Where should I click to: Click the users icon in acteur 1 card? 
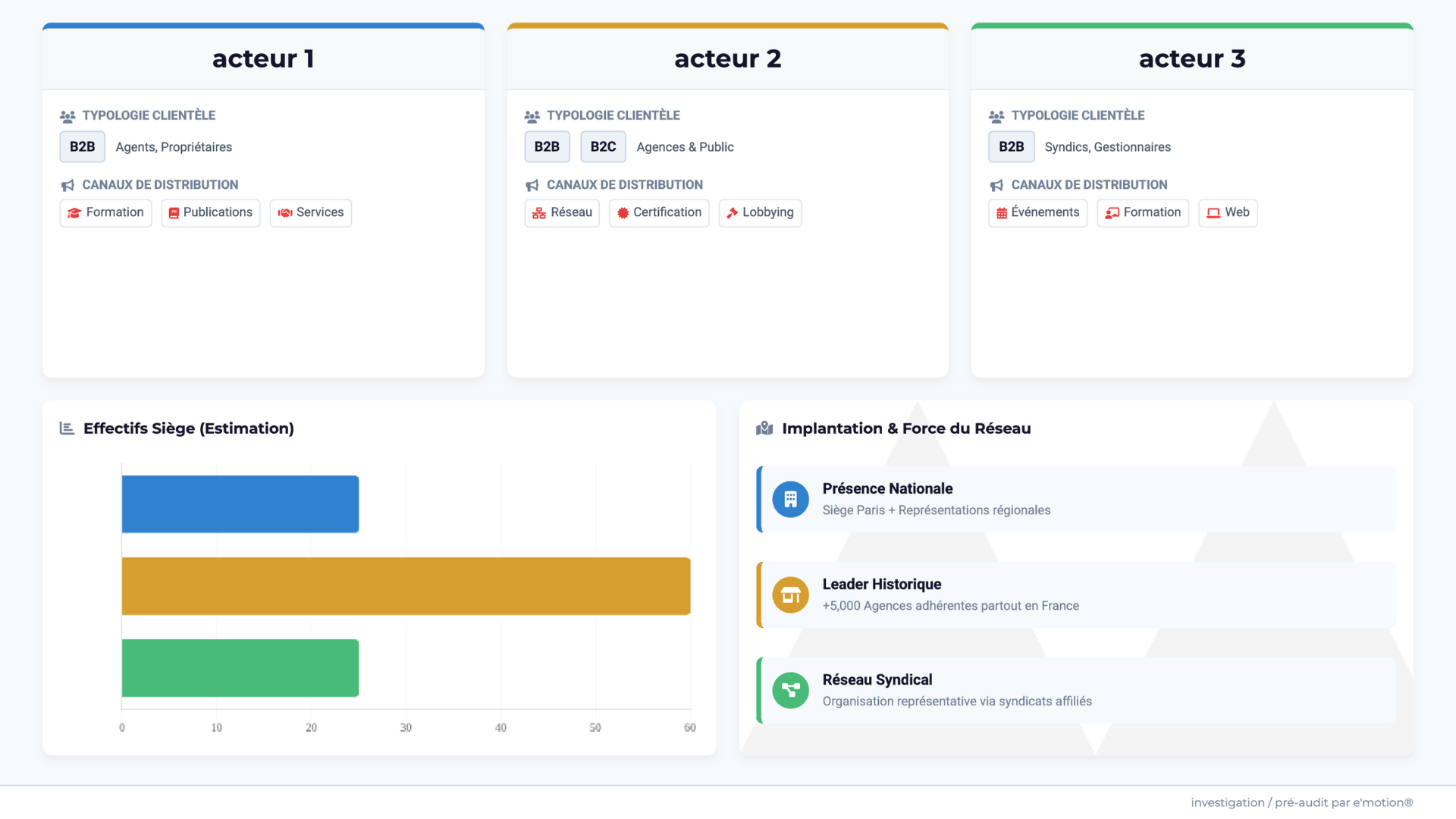pyautogui.click(x=67, y=116)
